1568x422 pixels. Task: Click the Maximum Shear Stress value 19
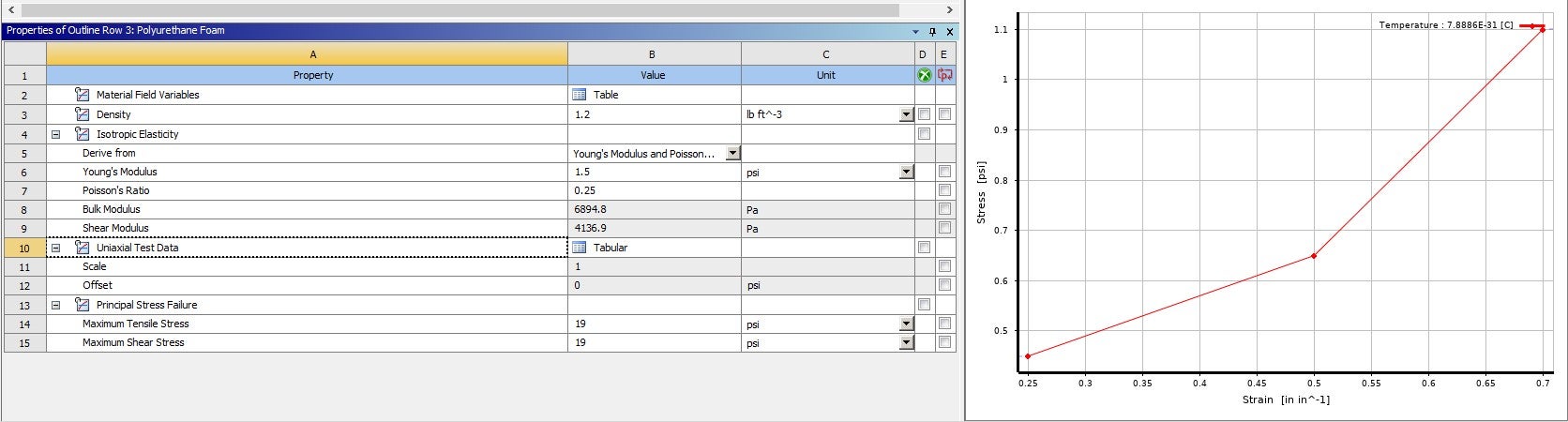580,342
